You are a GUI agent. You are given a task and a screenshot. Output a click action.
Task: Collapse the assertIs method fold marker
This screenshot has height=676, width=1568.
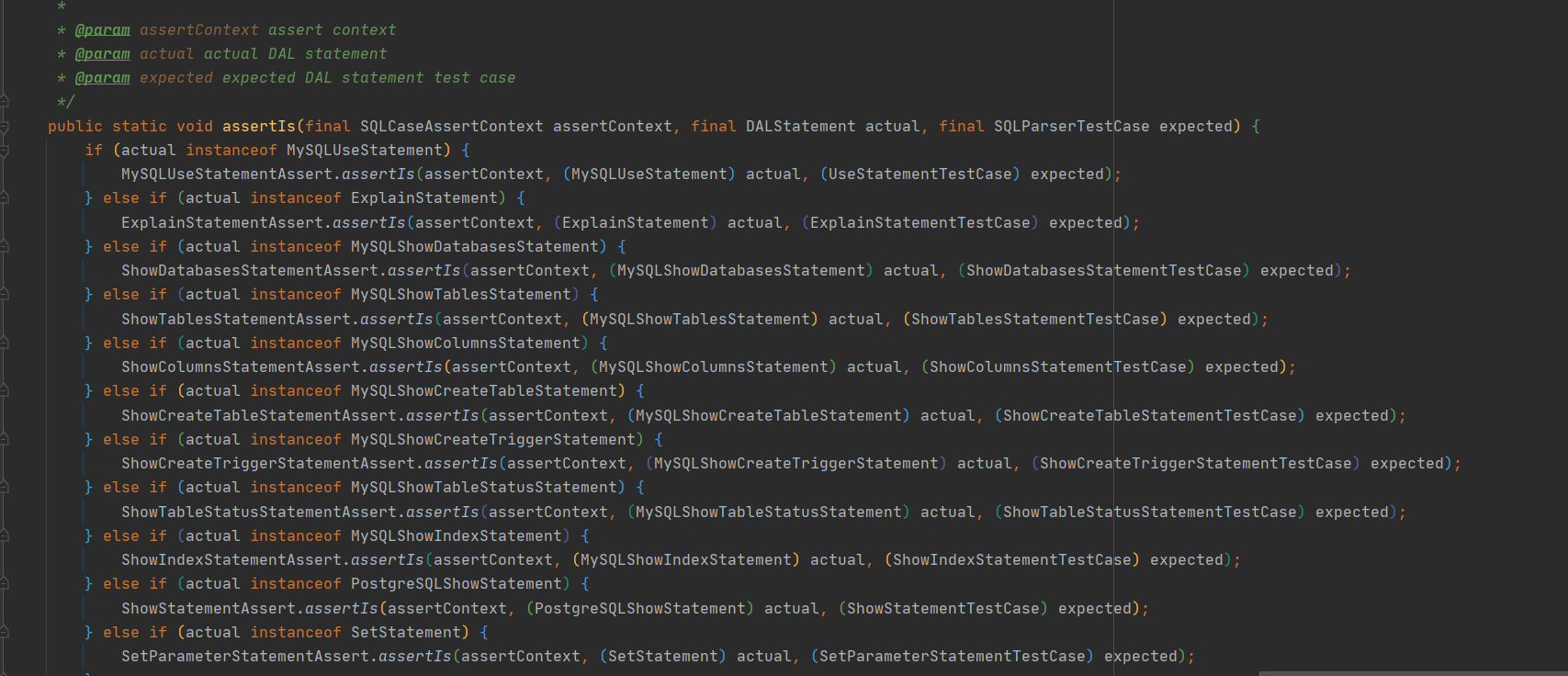click(x=4, y=127)
